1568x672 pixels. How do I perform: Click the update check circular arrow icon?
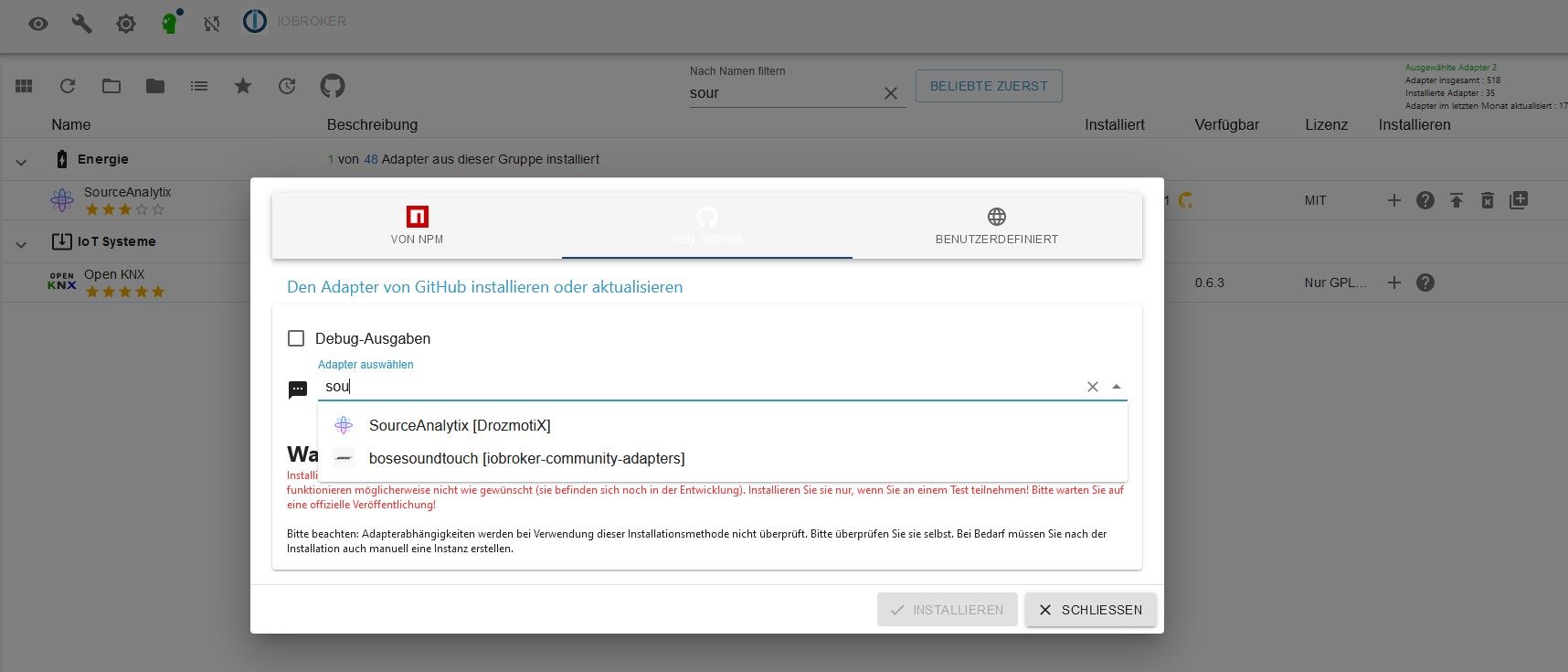[287, 86]
